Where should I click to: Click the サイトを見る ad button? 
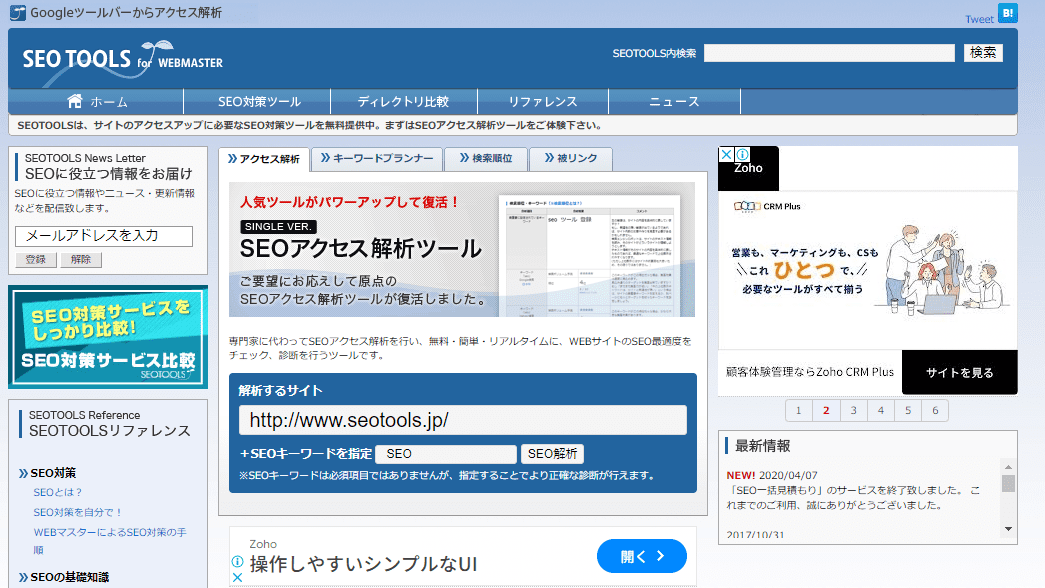960,373
